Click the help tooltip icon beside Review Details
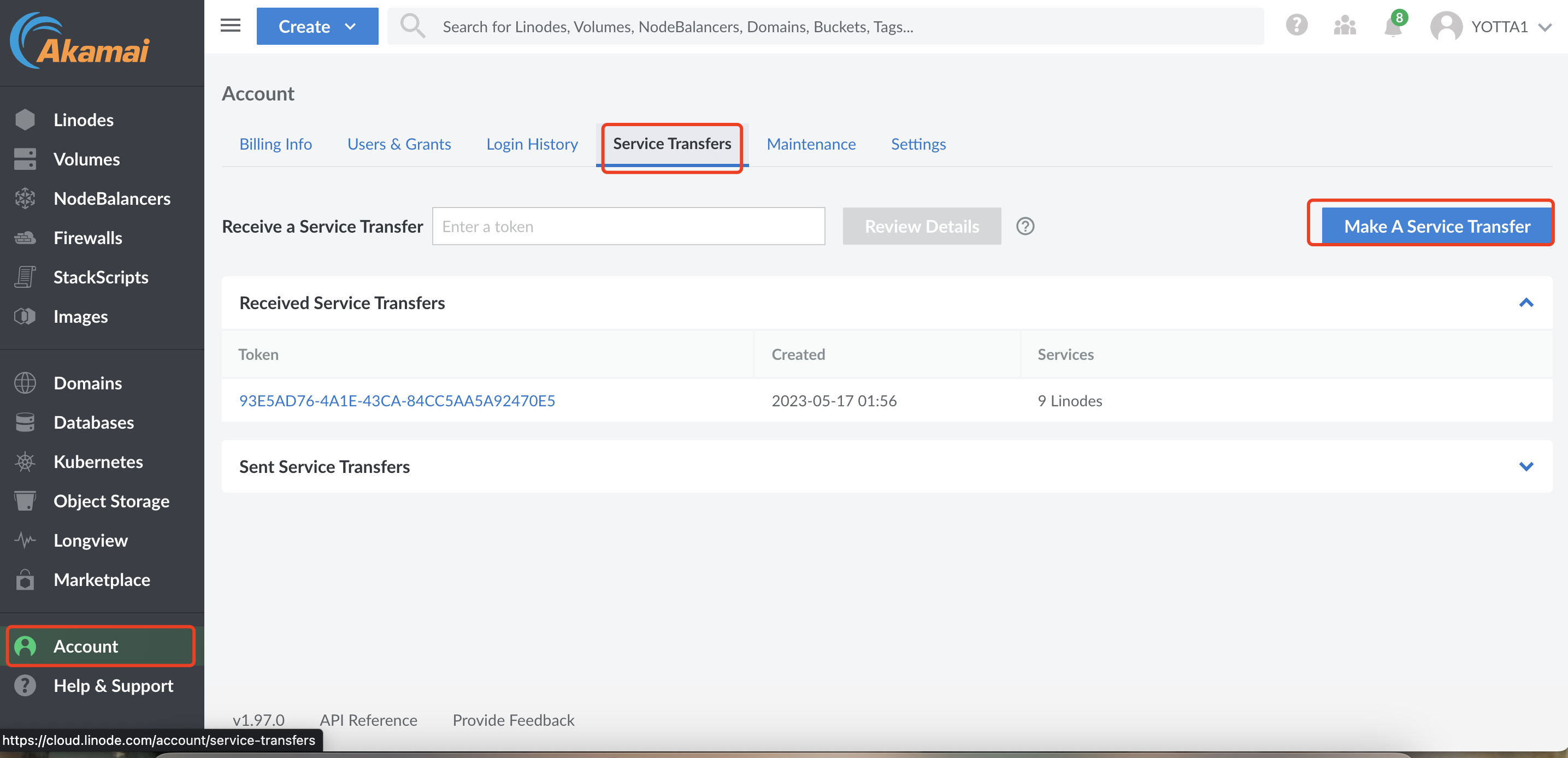This screenshot has width=1568, height=758. 1025,226
